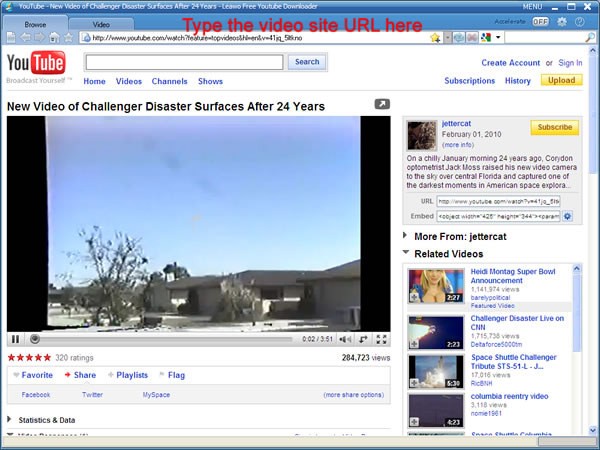Open the MENU in title bar

tap(532, 7)
